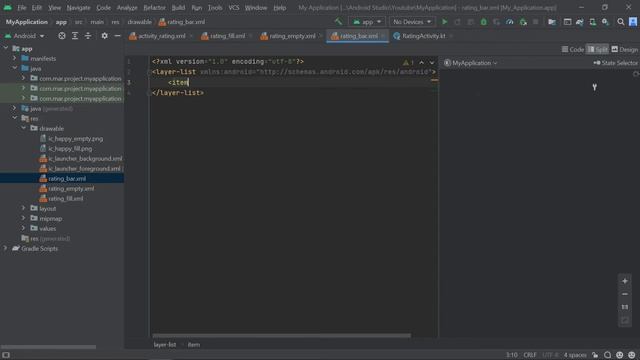Open the Profiler gauge icon

tap(510, 22)
